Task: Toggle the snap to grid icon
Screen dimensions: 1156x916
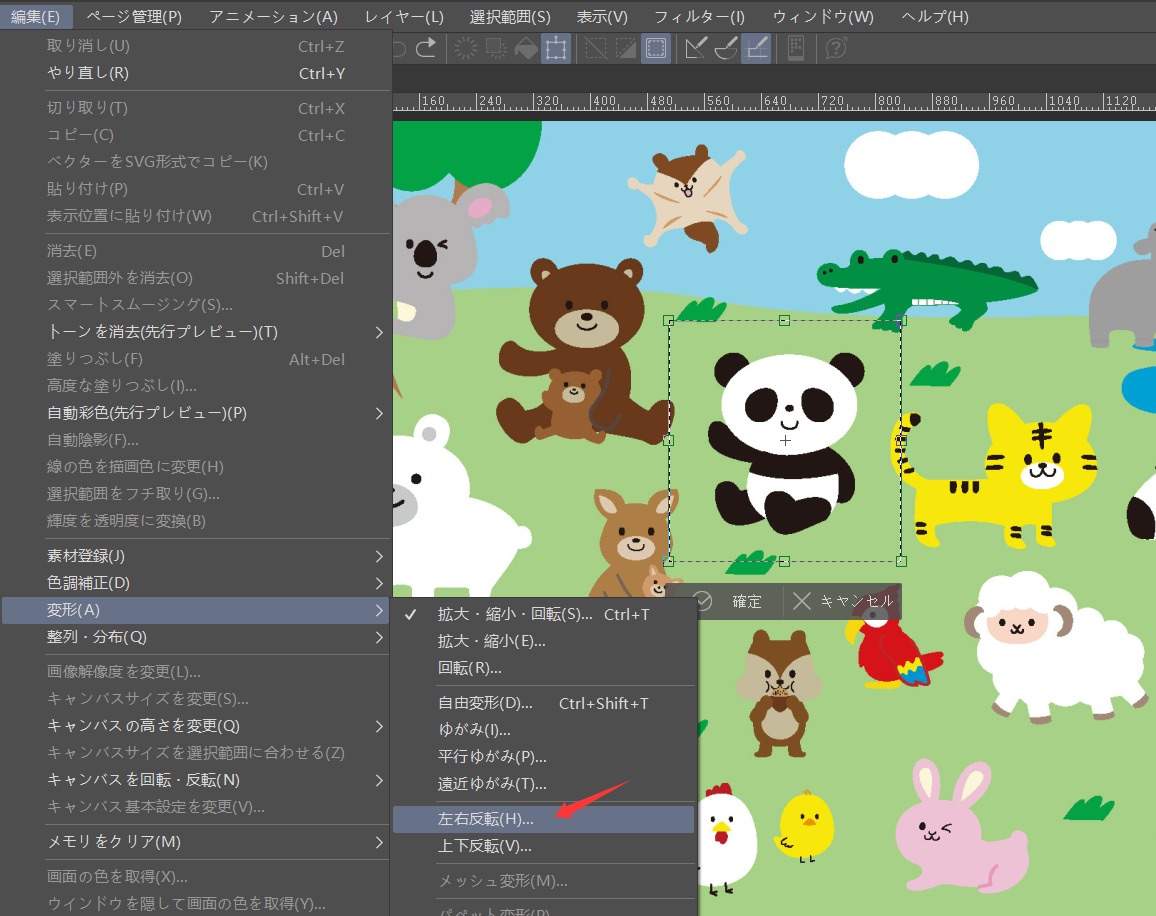Action: click(x=757, y=47)
